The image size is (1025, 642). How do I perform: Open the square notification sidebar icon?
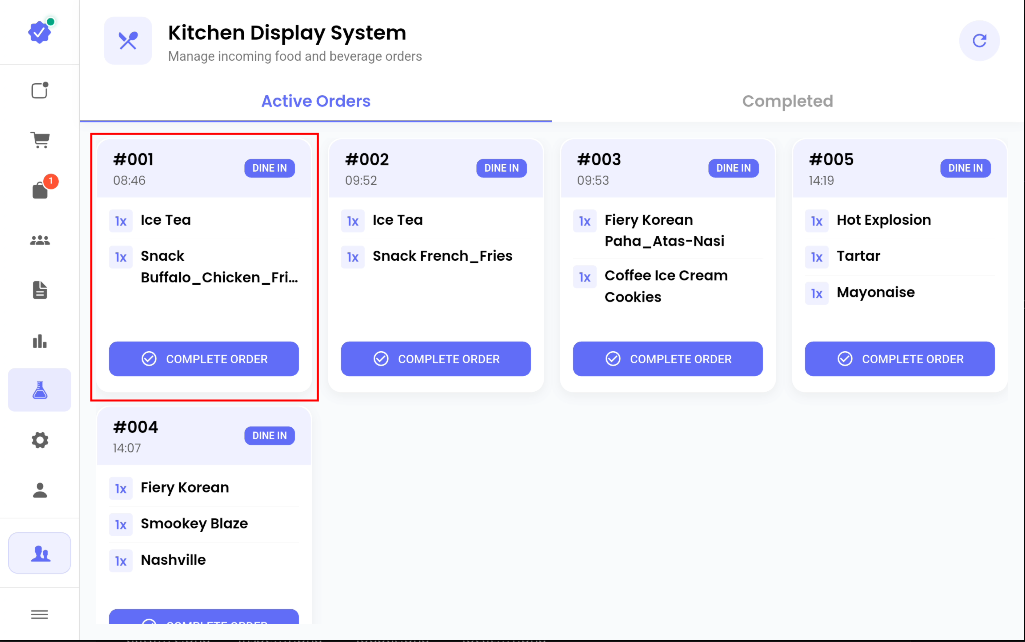[40, 90]
